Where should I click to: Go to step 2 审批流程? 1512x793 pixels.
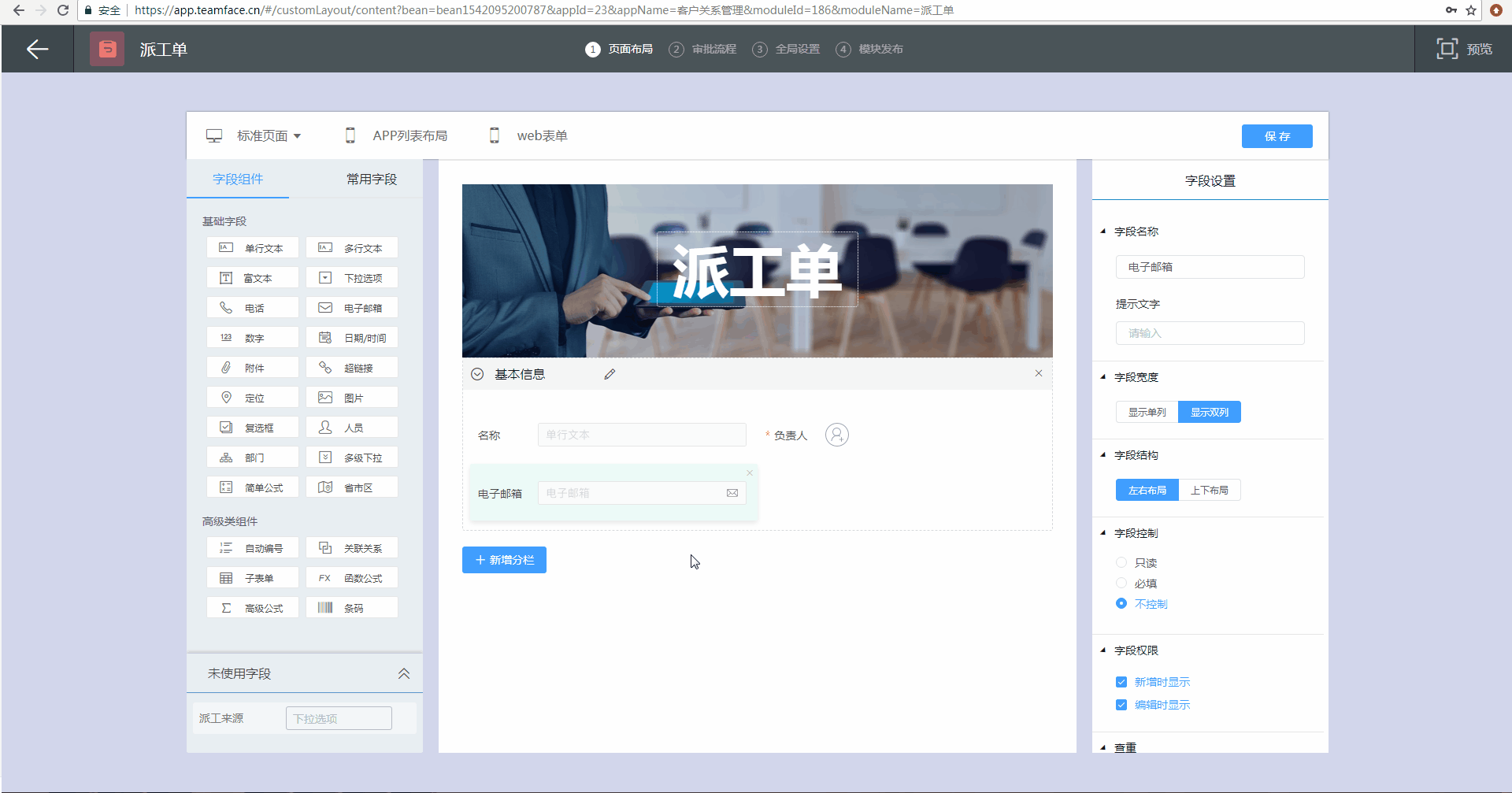click(x=703, y=49)
